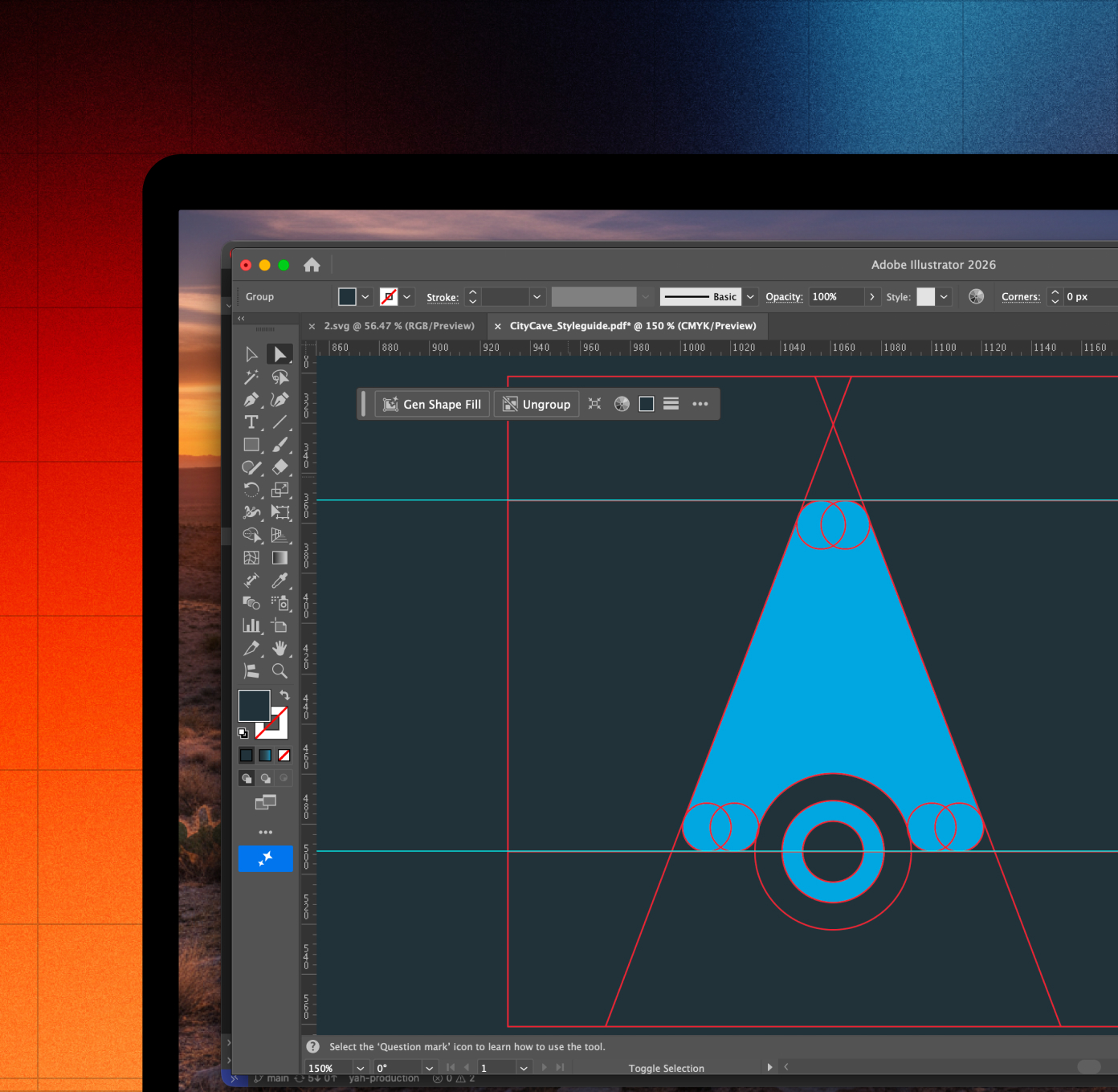The width and height of the screenshot is (1118, 1092).
Task: Select the Mesh tool
Action: (251, 557)
